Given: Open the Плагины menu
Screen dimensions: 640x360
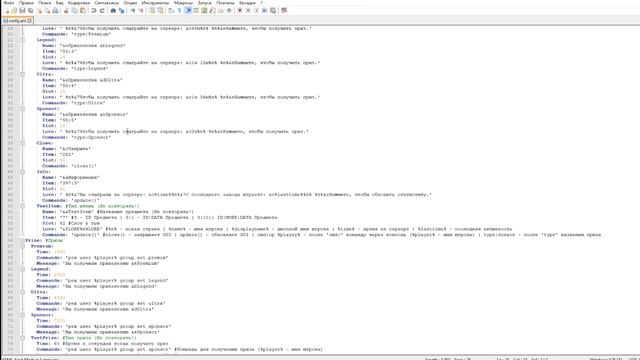Looking at the screenshot, I should tap(225, 3).
